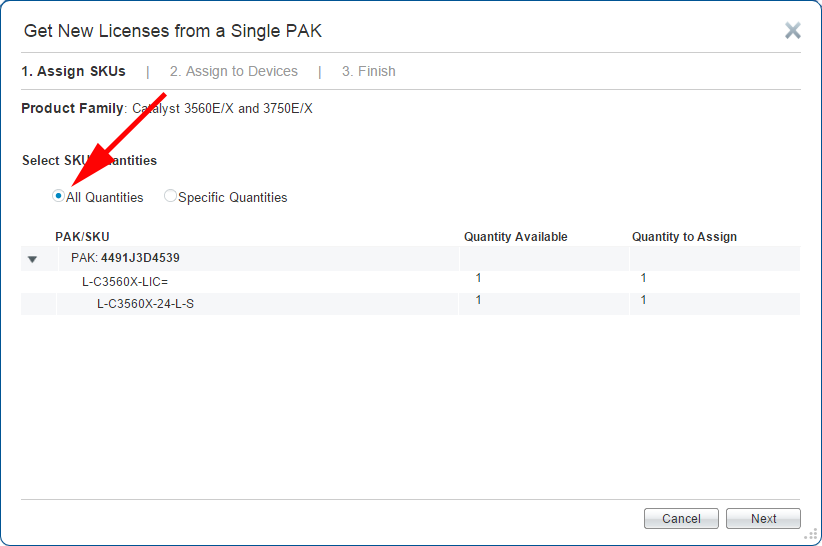Click the Product Family label text

72,108
